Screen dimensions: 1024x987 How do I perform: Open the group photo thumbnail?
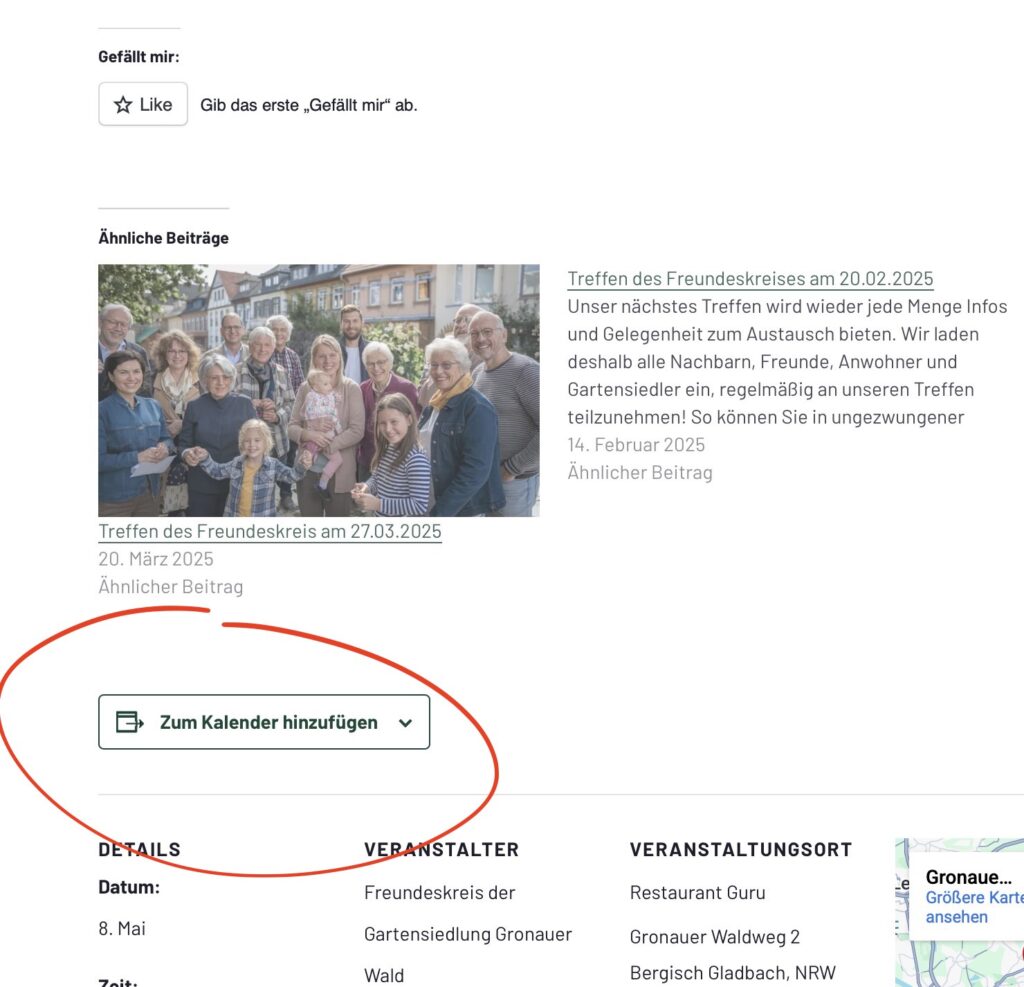pyautogui.click(x=319, y=390)
